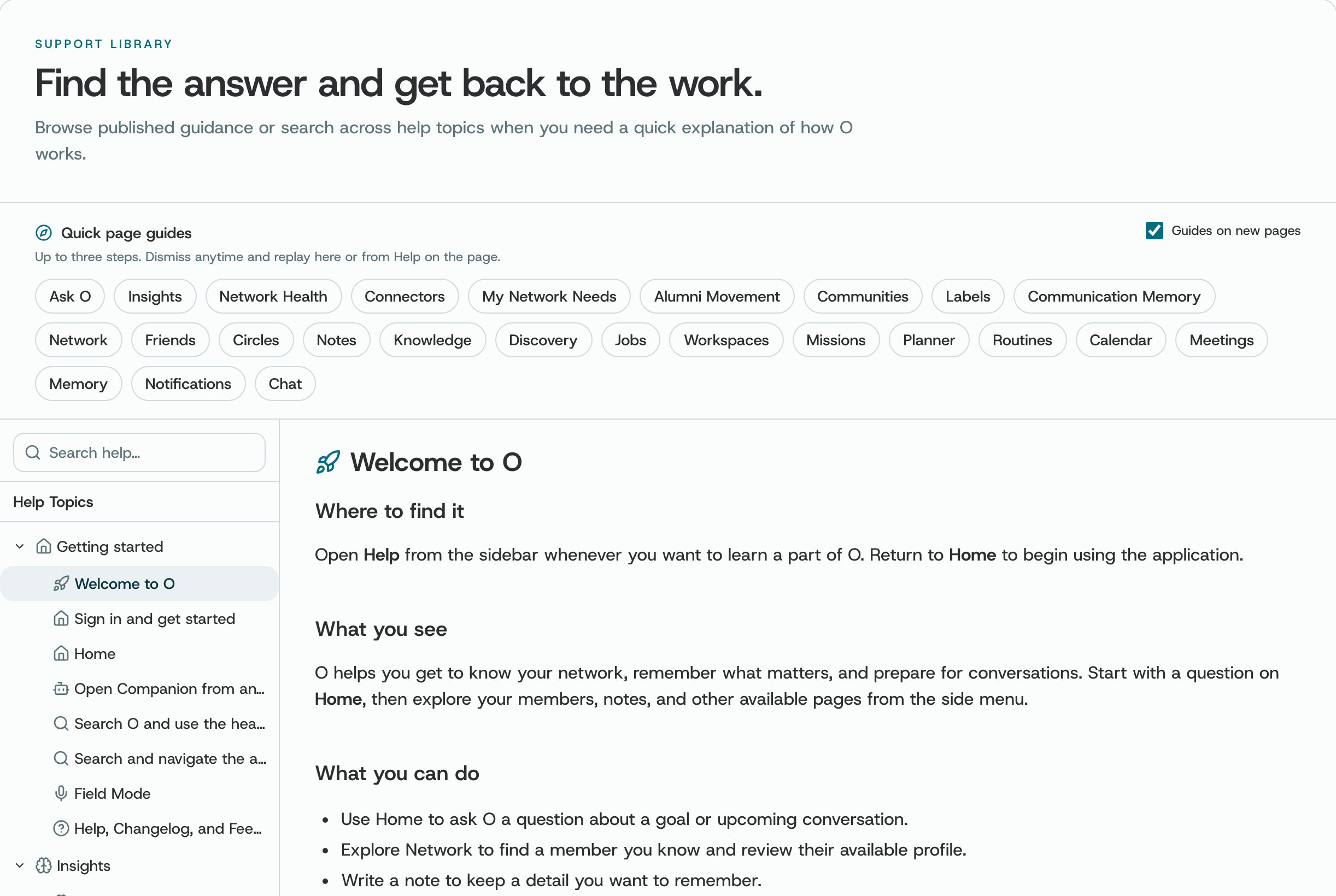Launch the Calendar page guide
Image resolution: width=1336 pixels, height=896 pixels.
click(x=1121, y=340)
